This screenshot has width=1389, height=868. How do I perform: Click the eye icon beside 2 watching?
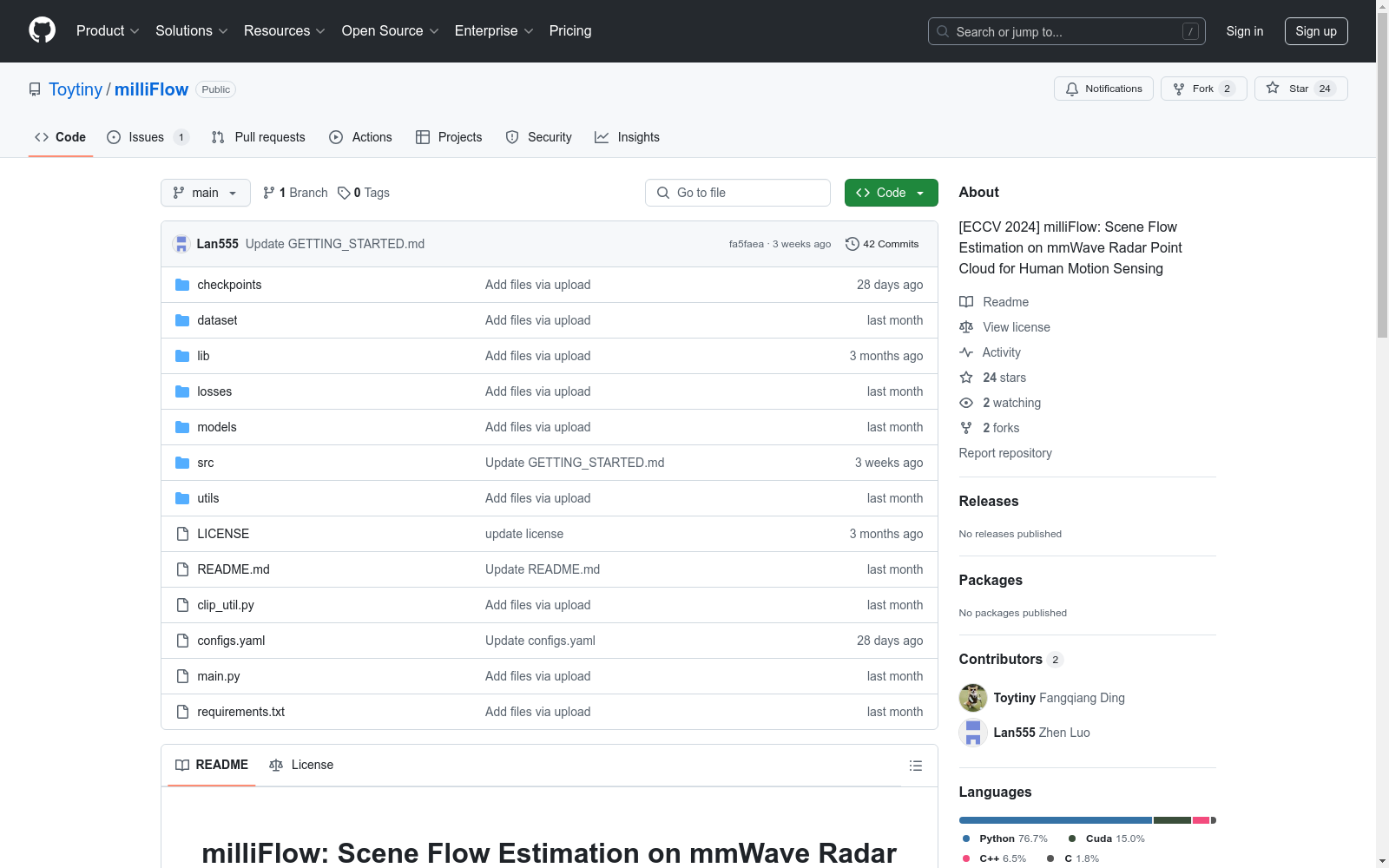[966, 403]
